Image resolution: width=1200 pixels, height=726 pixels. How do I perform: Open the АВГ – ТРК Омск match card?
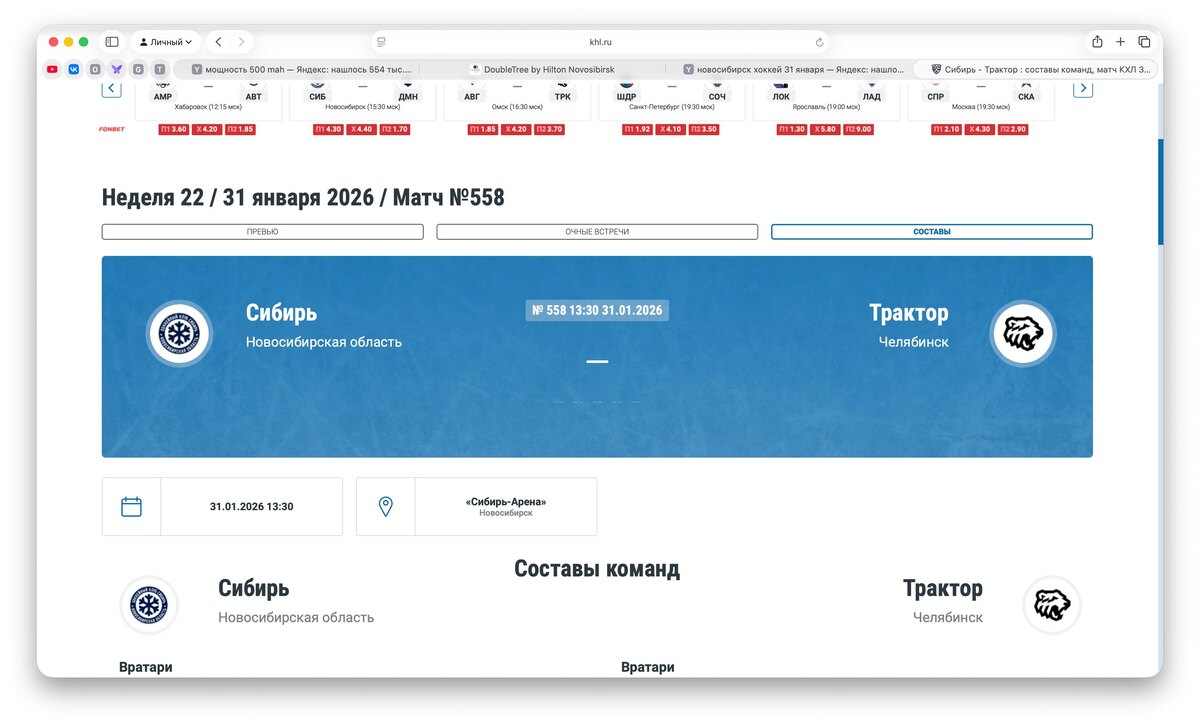click(x=517, y=101)
